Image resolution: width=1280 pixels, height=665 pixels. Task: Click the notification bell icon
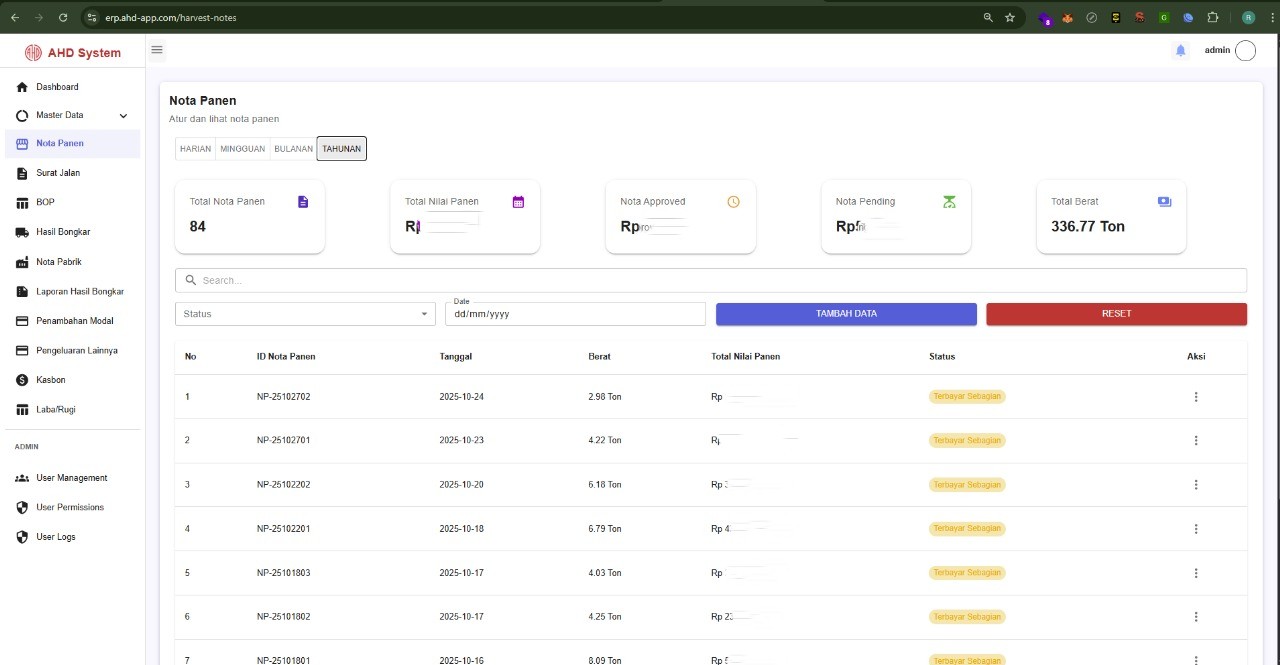pos(1180,51)
